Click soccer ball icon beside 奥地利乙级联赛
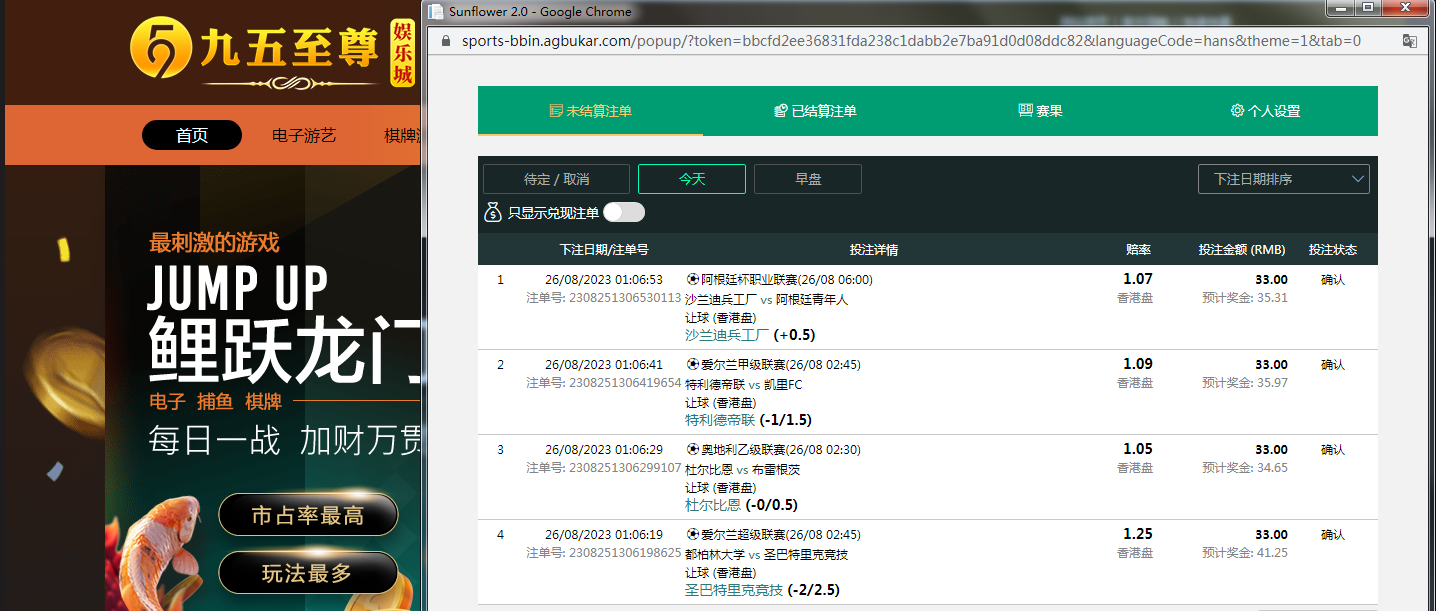This screenshot has height=611, width=1436. point(692,450)
